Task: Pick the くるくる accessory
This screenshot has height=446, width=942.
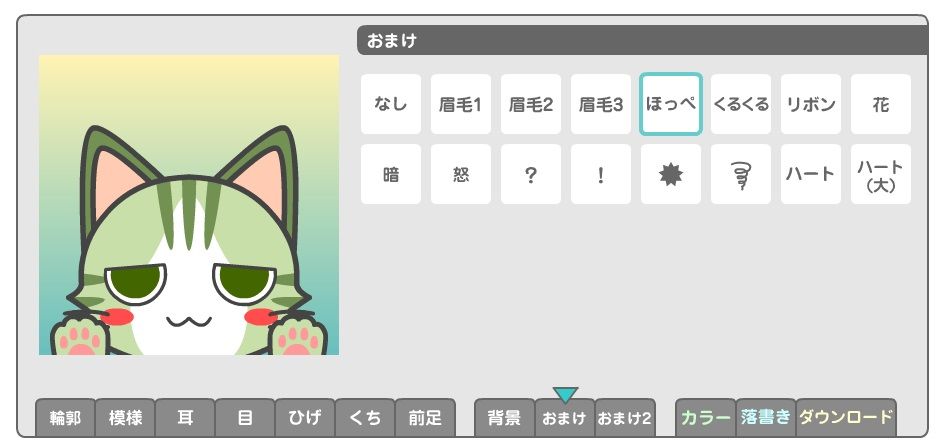Action: click(741, 104)
